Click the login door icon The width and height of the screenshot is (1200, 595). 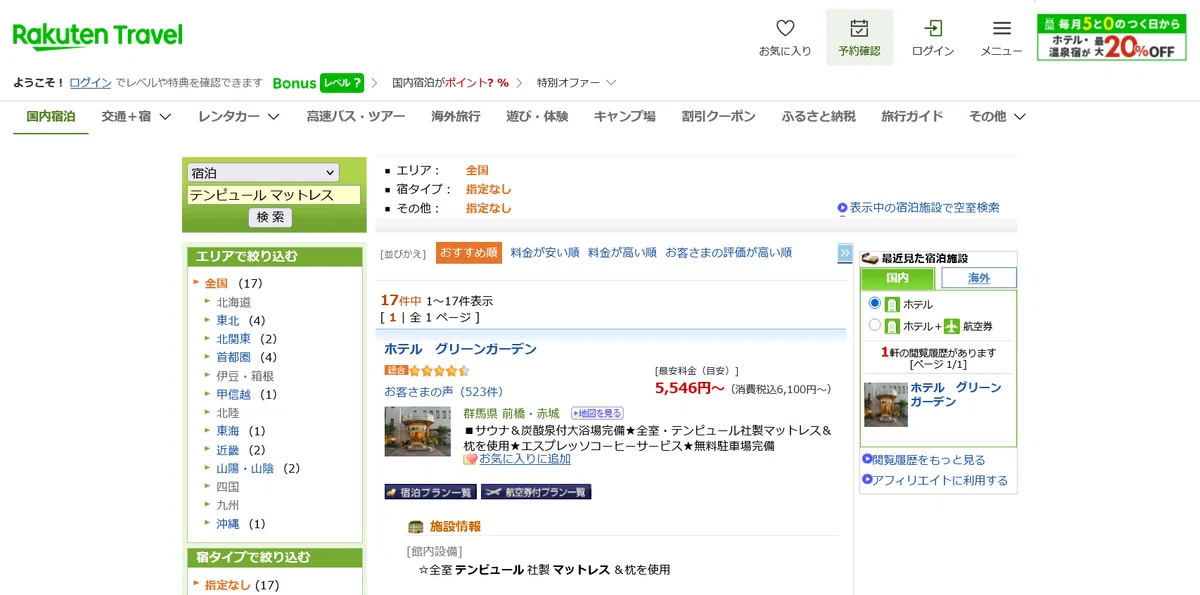click(x=933, y=28)
